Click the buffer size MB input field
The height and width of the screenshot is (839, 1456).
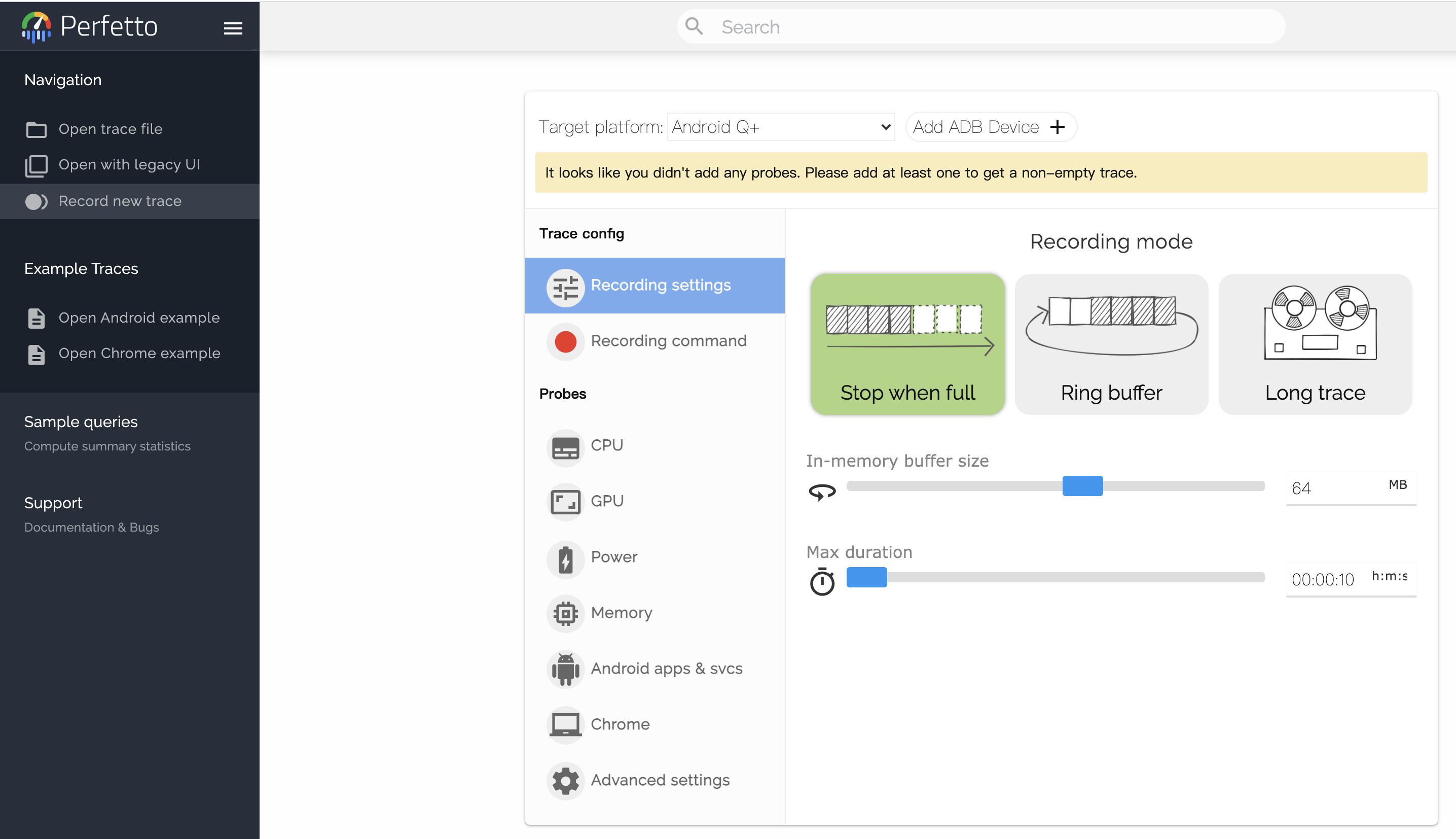(1351, 488)
